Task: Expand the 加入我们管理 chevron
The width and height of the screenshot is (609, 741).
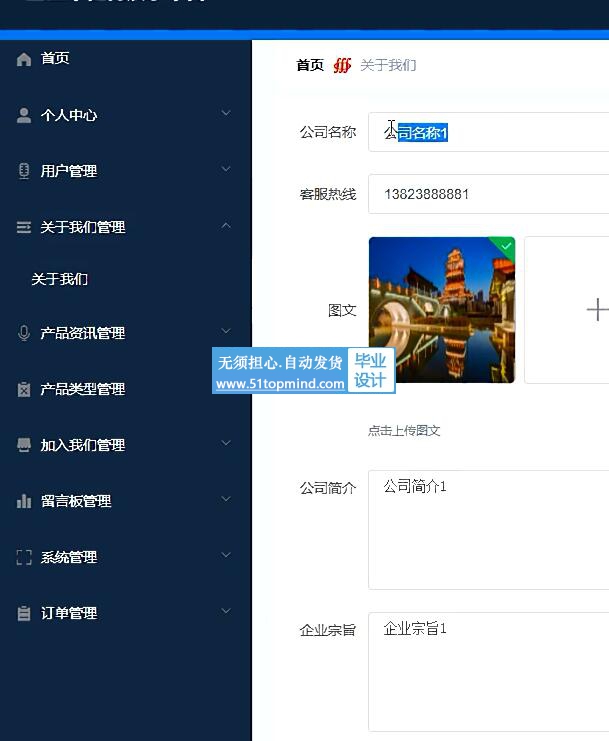Action: click(226, 443)
